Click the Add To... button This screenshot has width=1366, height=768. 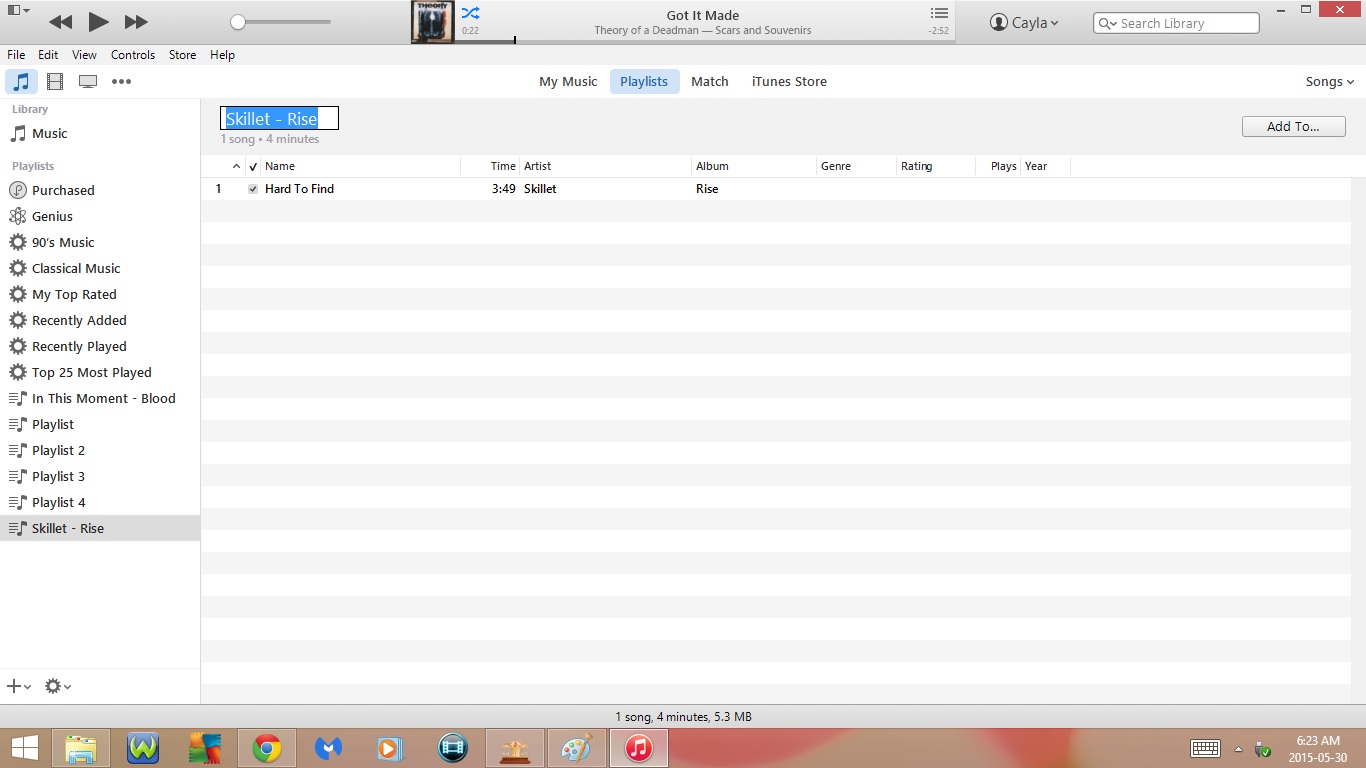pyautogui.click(x=1293, y=127)
